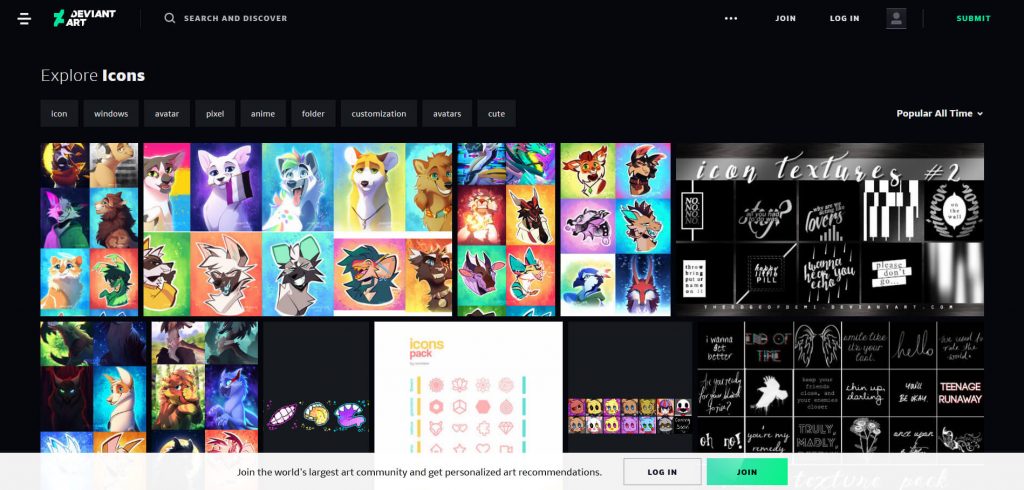Image resolution: width=1024 pixels, height=490 pixels.
Task: Filter by the 'cute' tag
Action: click(496, 114)
